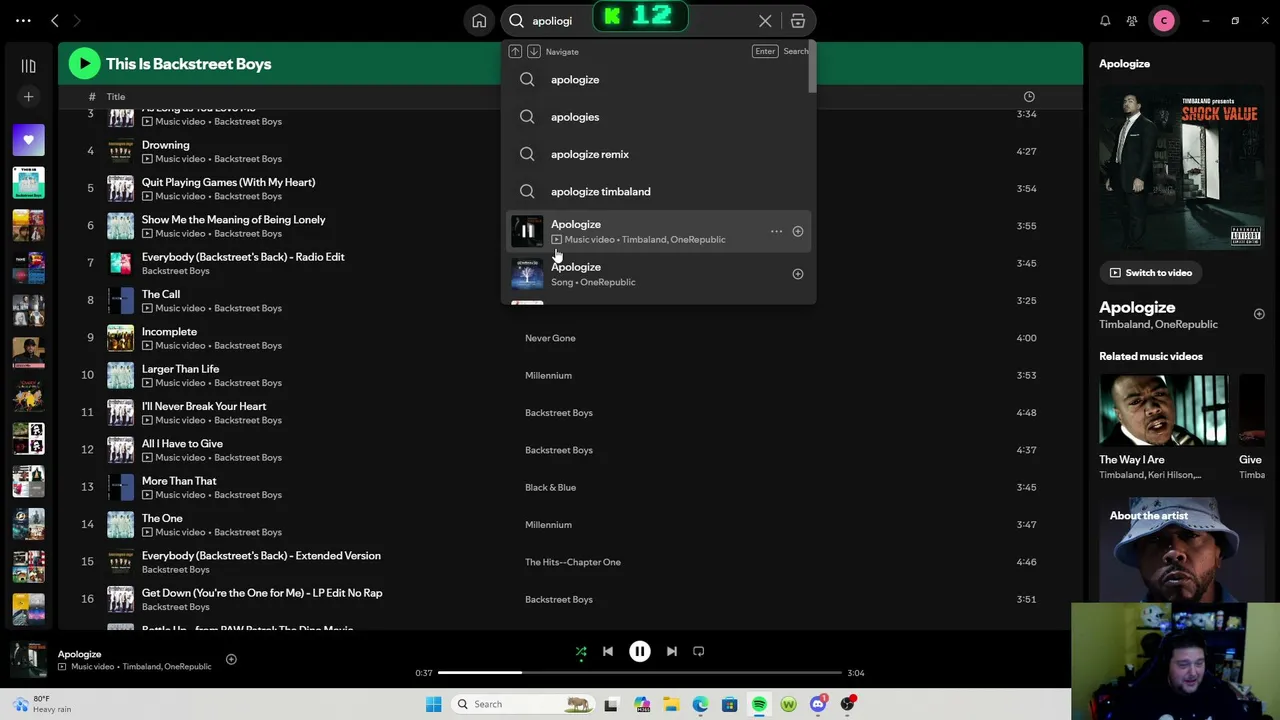Open Black & Blue album link

[x=550, y=487]
